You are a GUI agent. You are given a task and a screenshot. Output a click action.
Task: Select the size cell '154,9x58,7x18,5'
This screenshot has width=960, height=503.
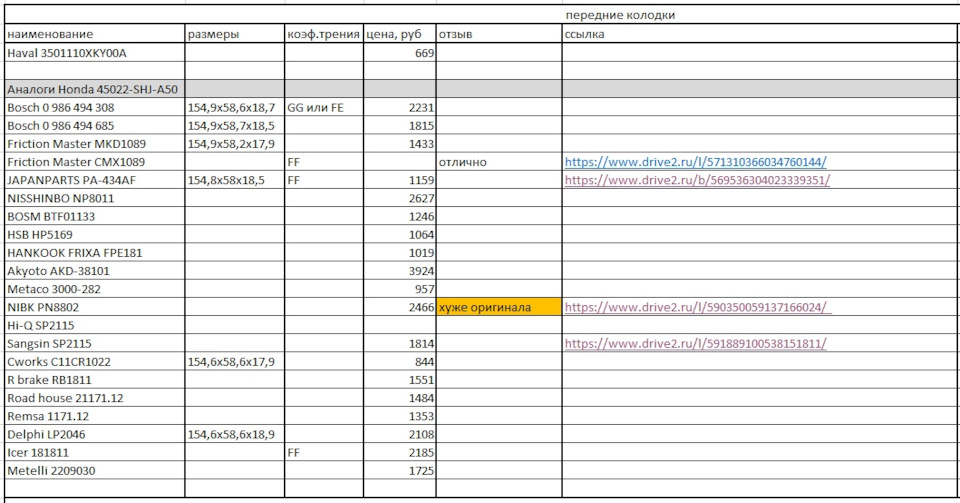[x=234, y=126]
